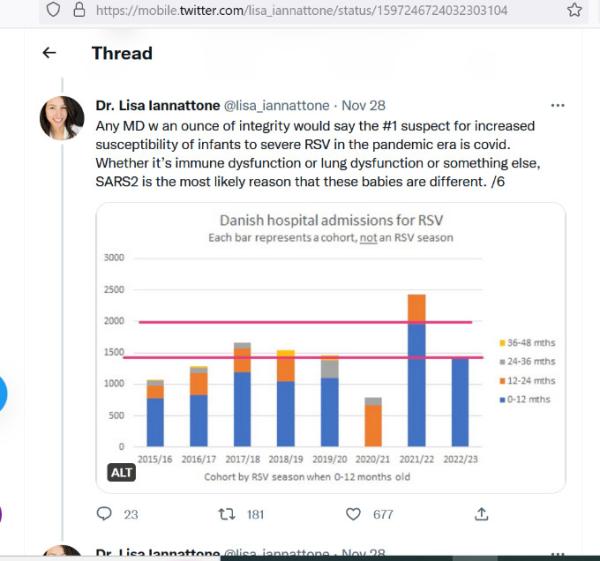This screenshot has height=561, width=600.
Task: Reply to the tweet via comment icon
Action: point(104,514)
